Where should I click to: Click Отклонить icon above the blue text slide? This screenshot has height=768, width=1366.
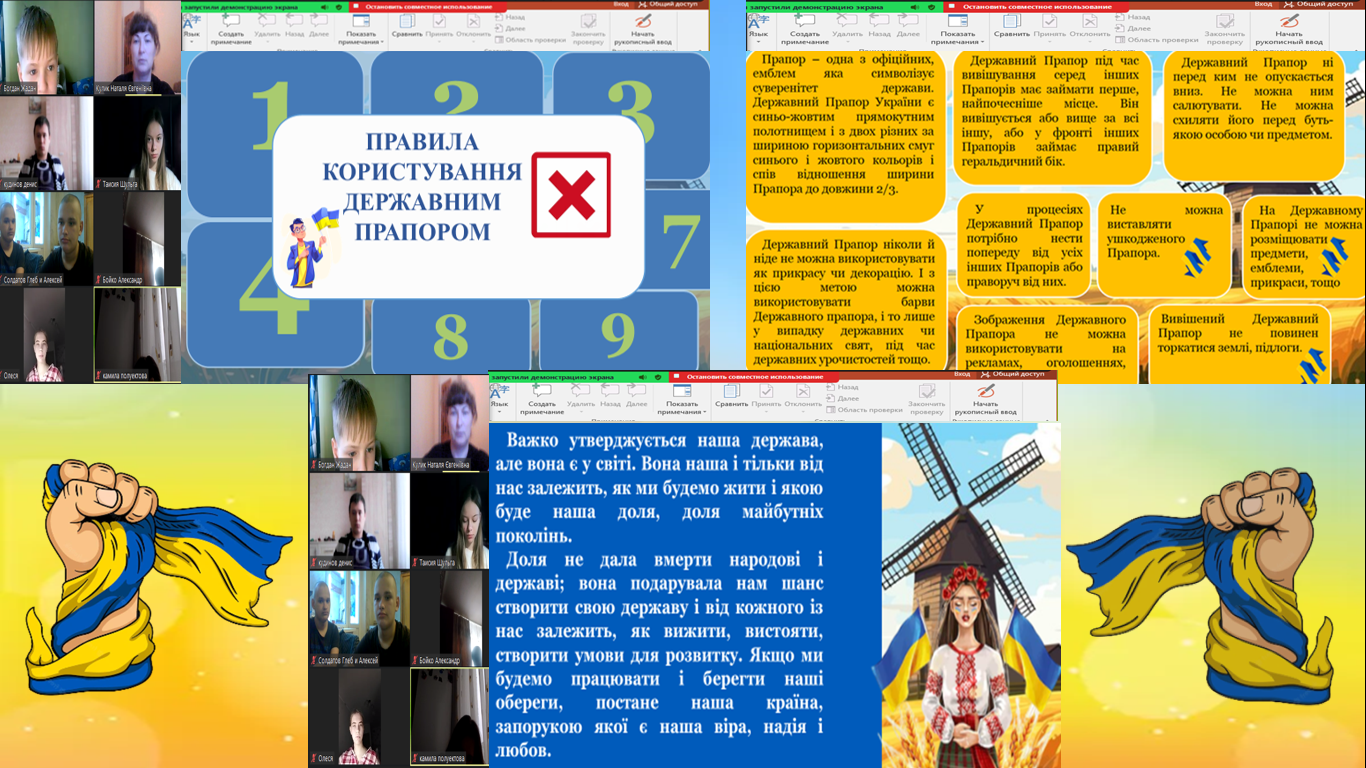(x=802, y=390)
